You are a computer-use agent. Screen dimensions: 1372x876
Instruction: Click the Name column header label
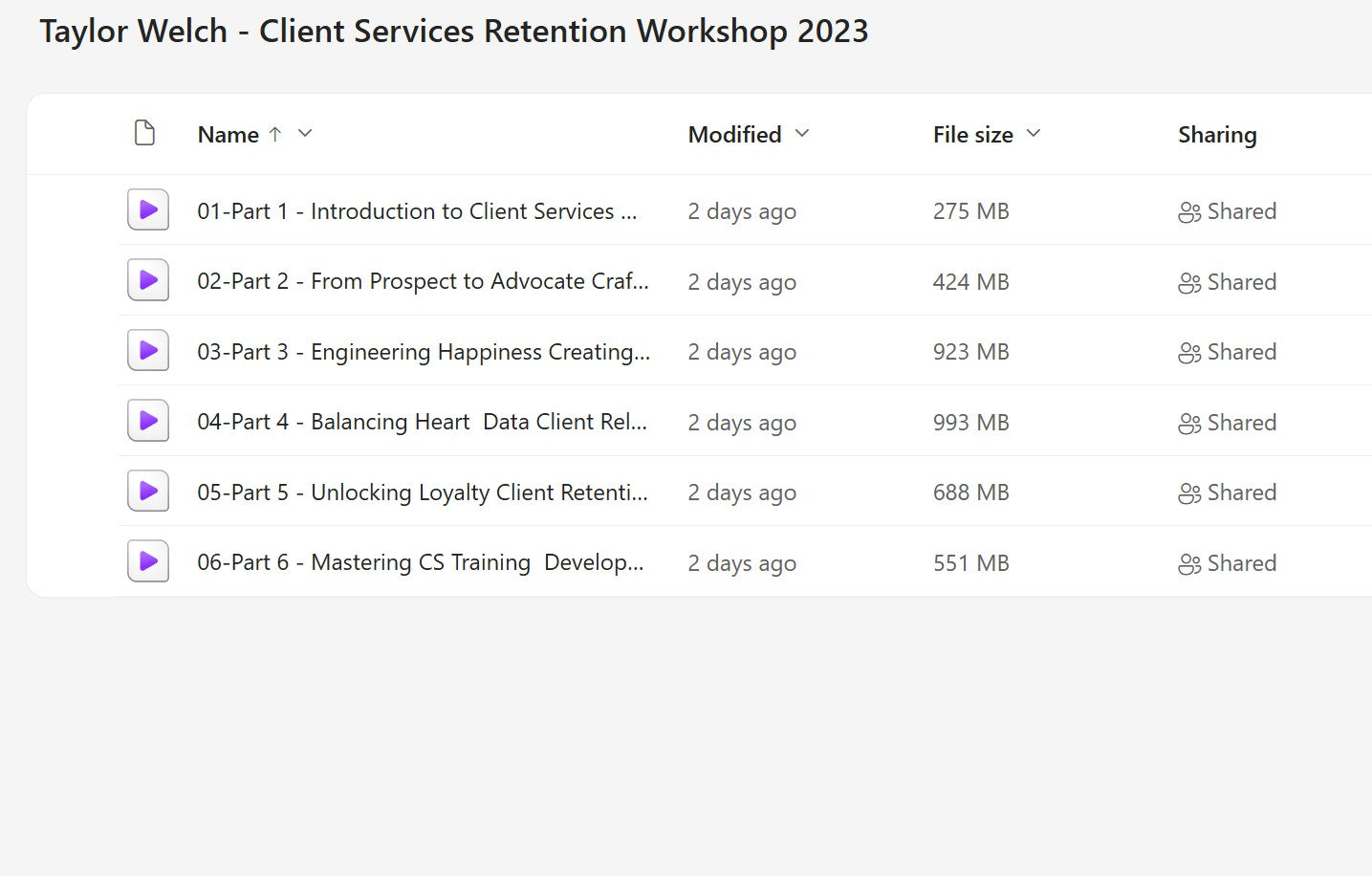pos(228,134)
